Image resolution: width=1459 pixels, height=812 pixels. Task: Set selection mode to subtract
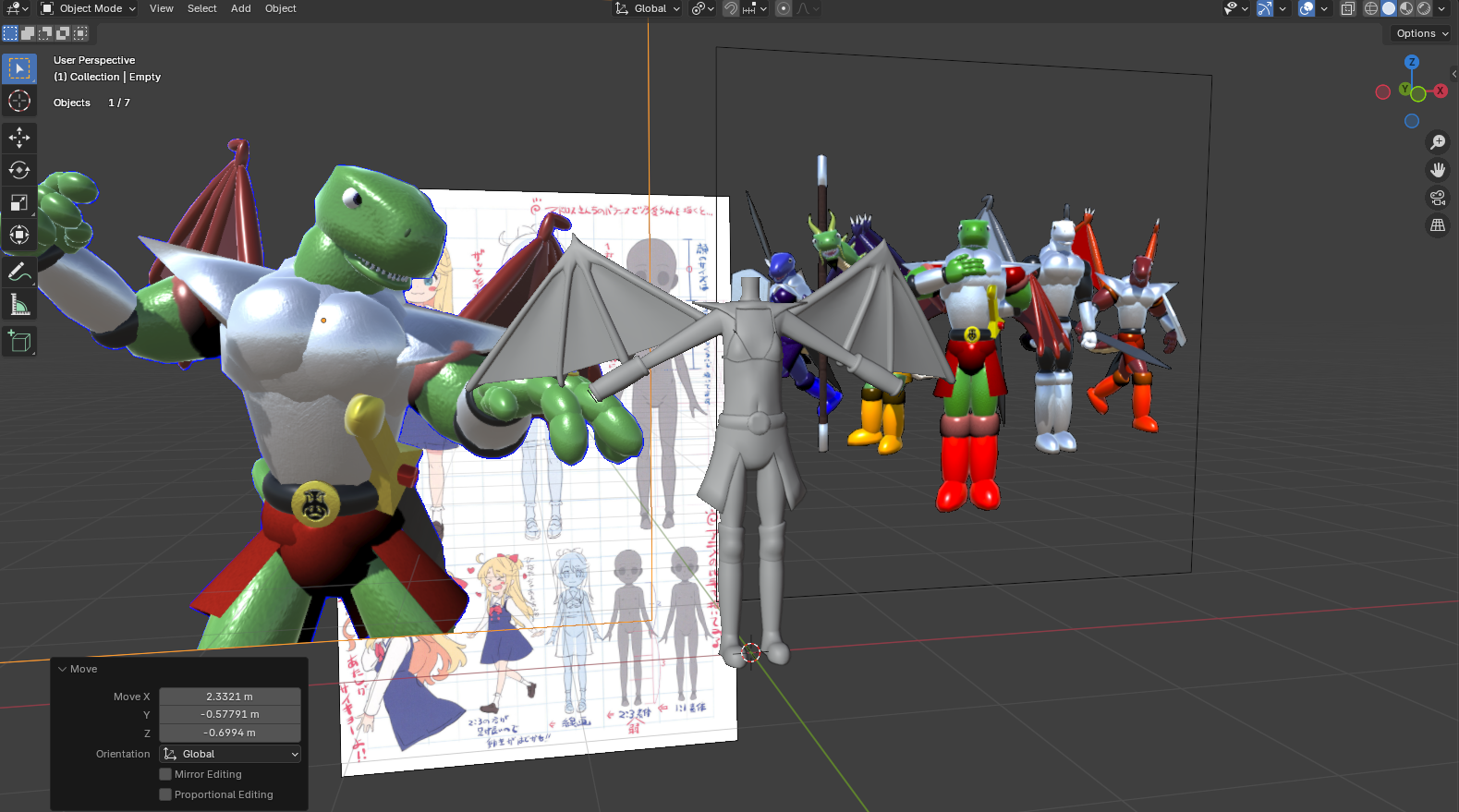(x=45, y=33)
